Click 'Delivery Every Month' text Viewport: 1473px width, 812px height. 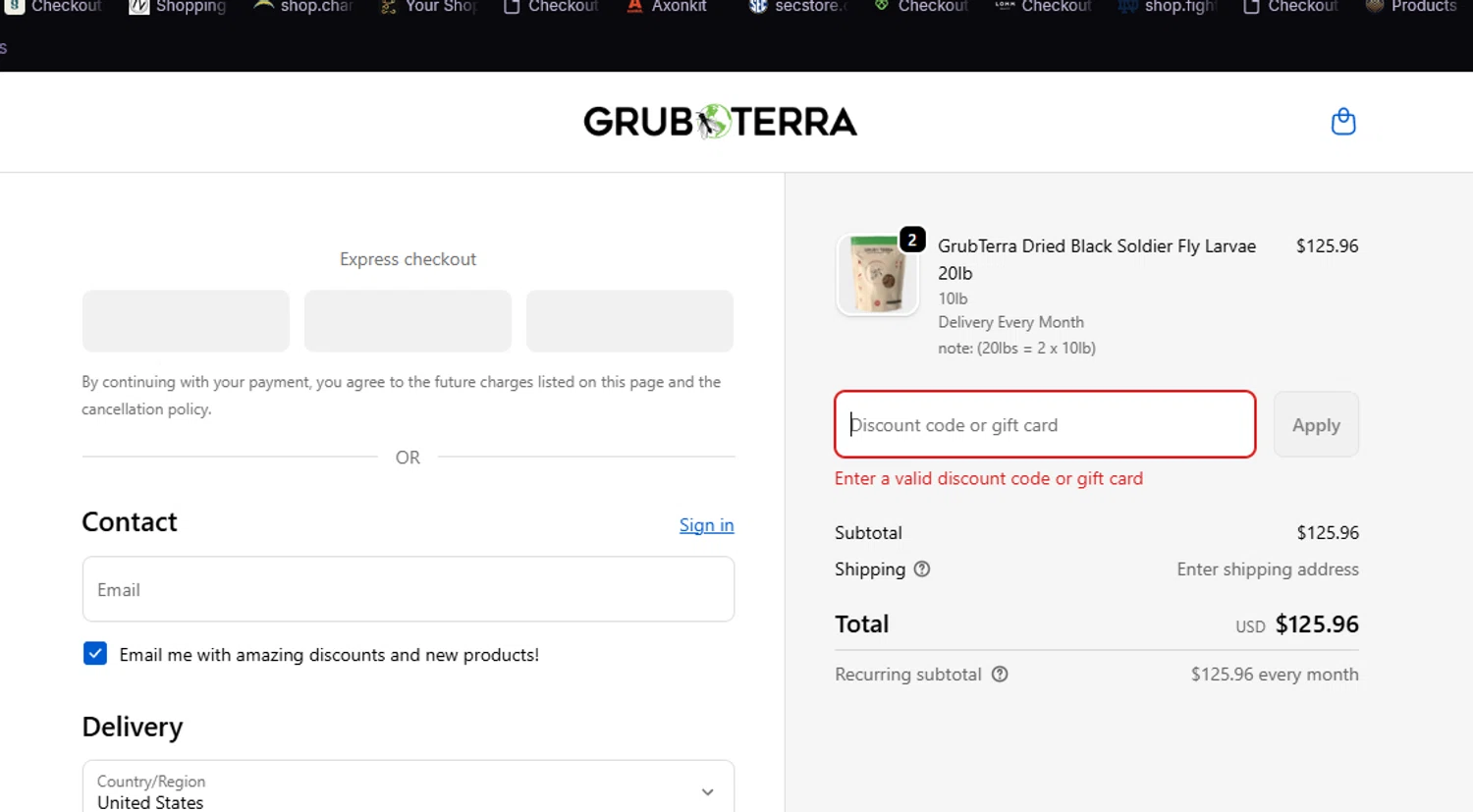point(1010,322)
